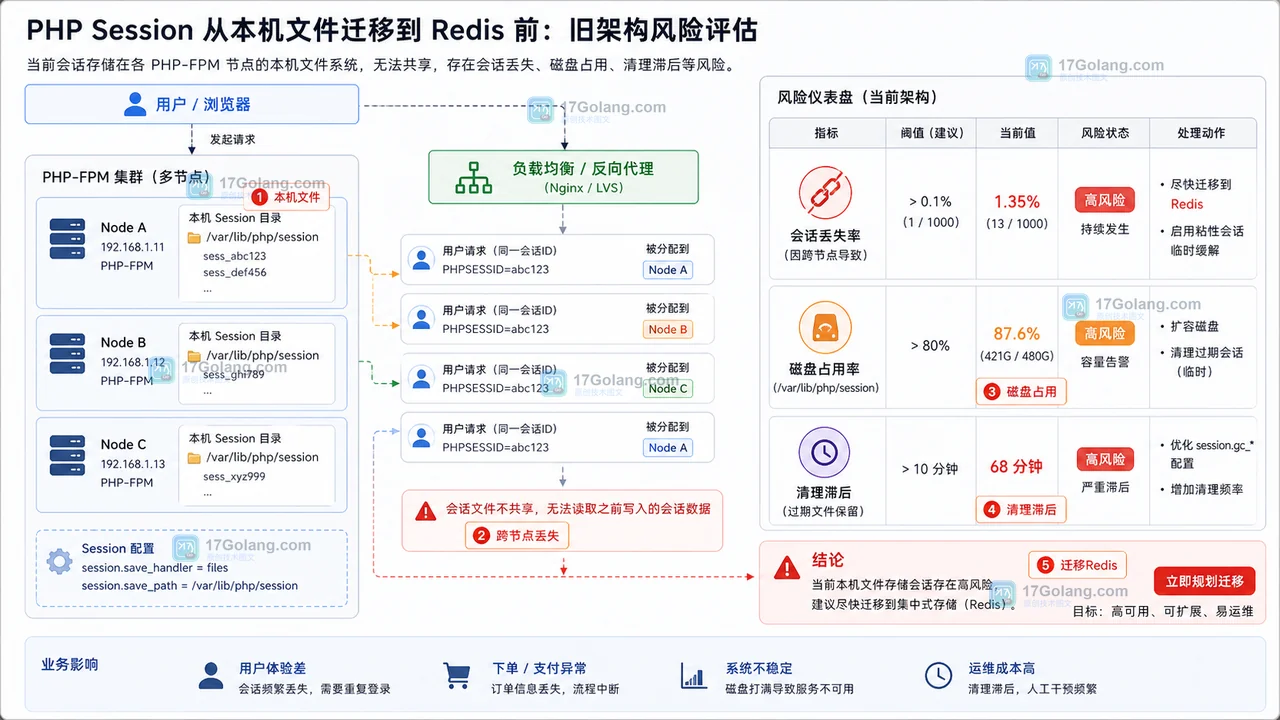
Task: Click the broken-link 会话丢失率 icon
Action: tap(825, 193)
